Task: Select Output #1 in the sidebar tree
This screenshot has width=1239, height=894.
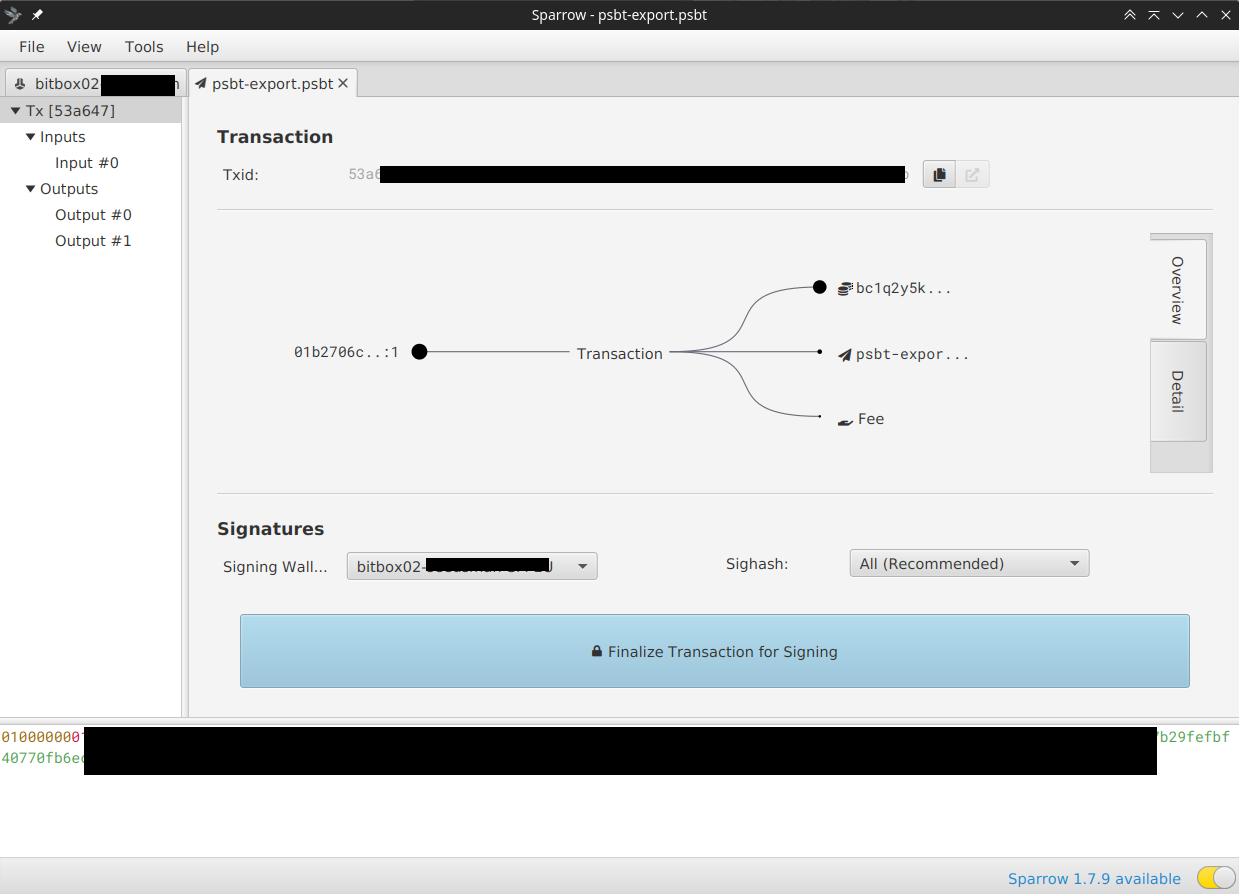Action: pos(93,240)
